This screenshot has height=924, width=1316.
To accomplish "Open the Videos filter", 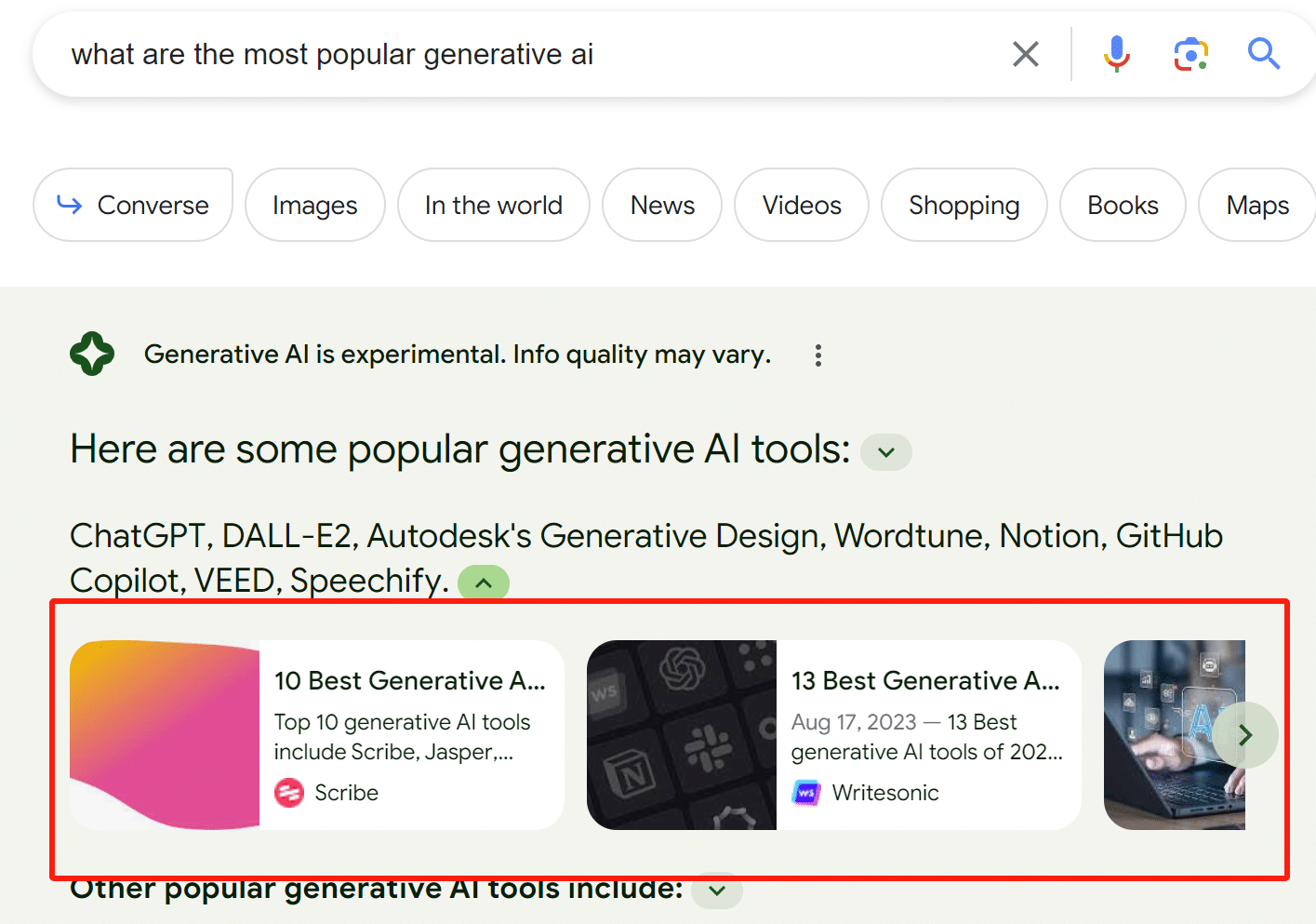I will click(801, 205).
